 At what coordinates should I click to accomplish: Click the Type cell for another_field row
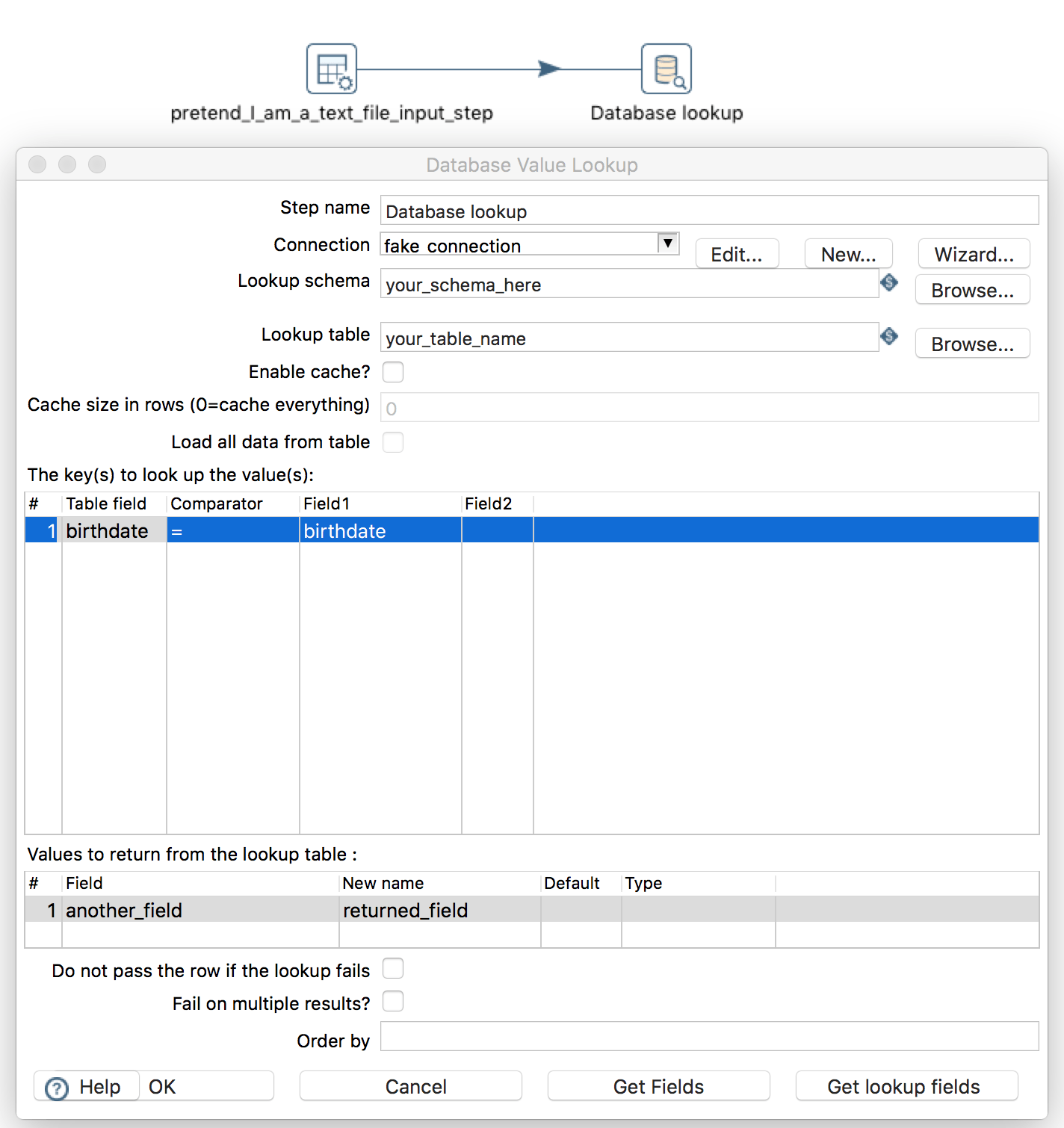click(x=697, y=910)
